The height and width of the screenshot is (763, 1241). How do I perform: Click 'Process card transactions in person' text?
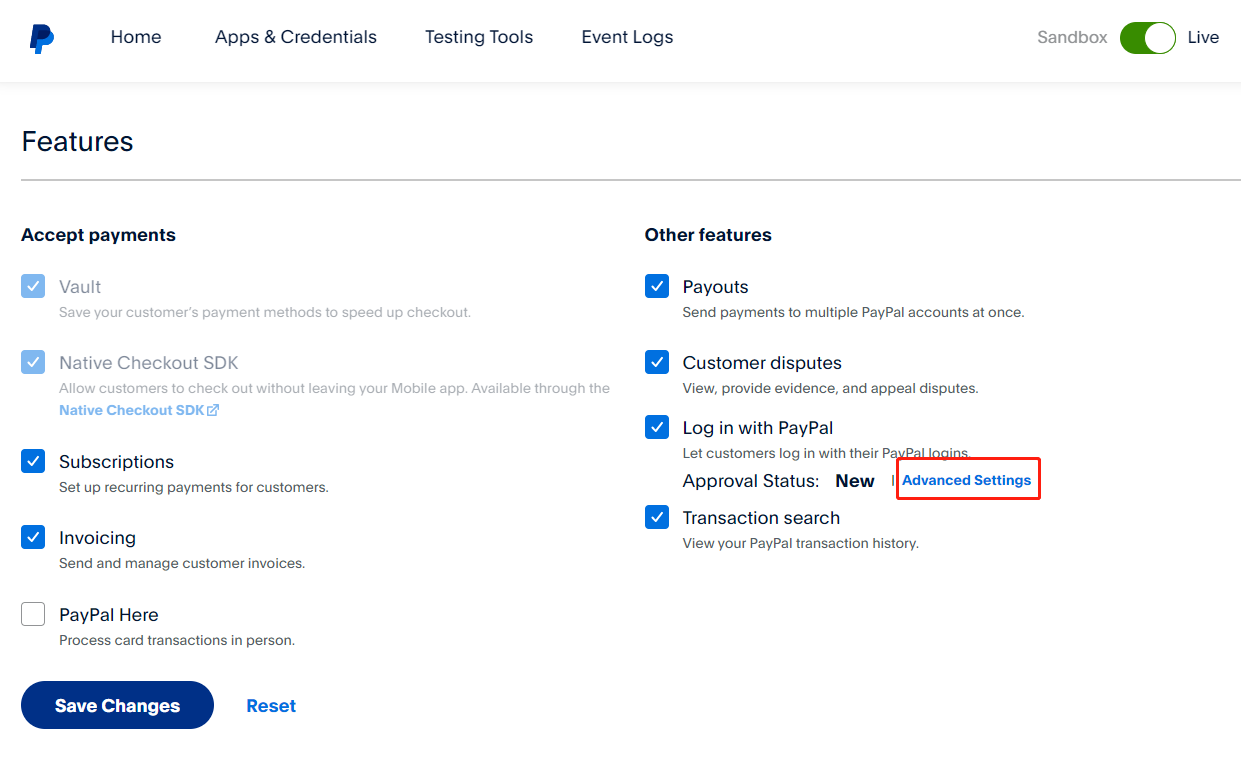(177, 640)
